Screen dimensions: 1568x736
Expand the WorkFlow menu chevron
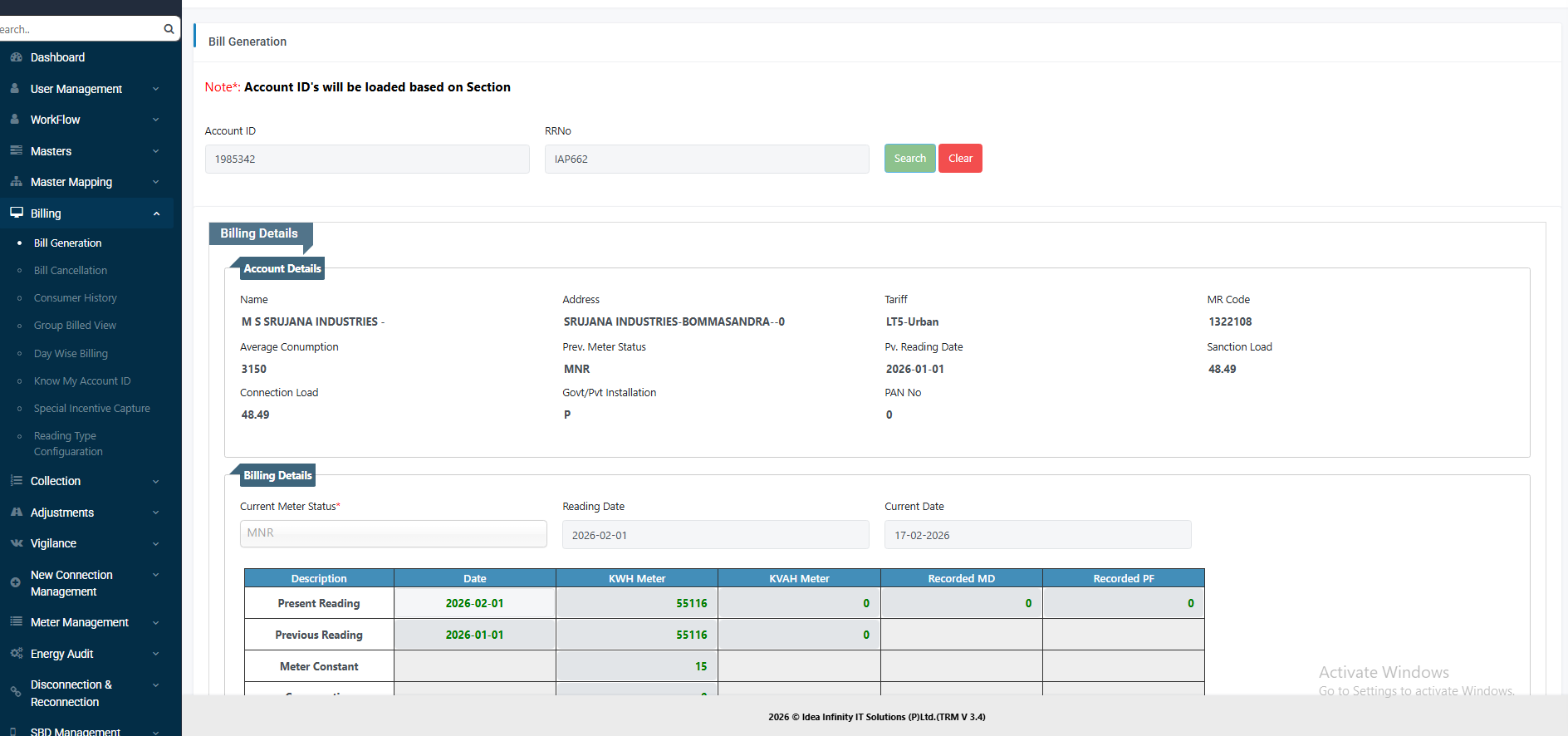[155, 120]
